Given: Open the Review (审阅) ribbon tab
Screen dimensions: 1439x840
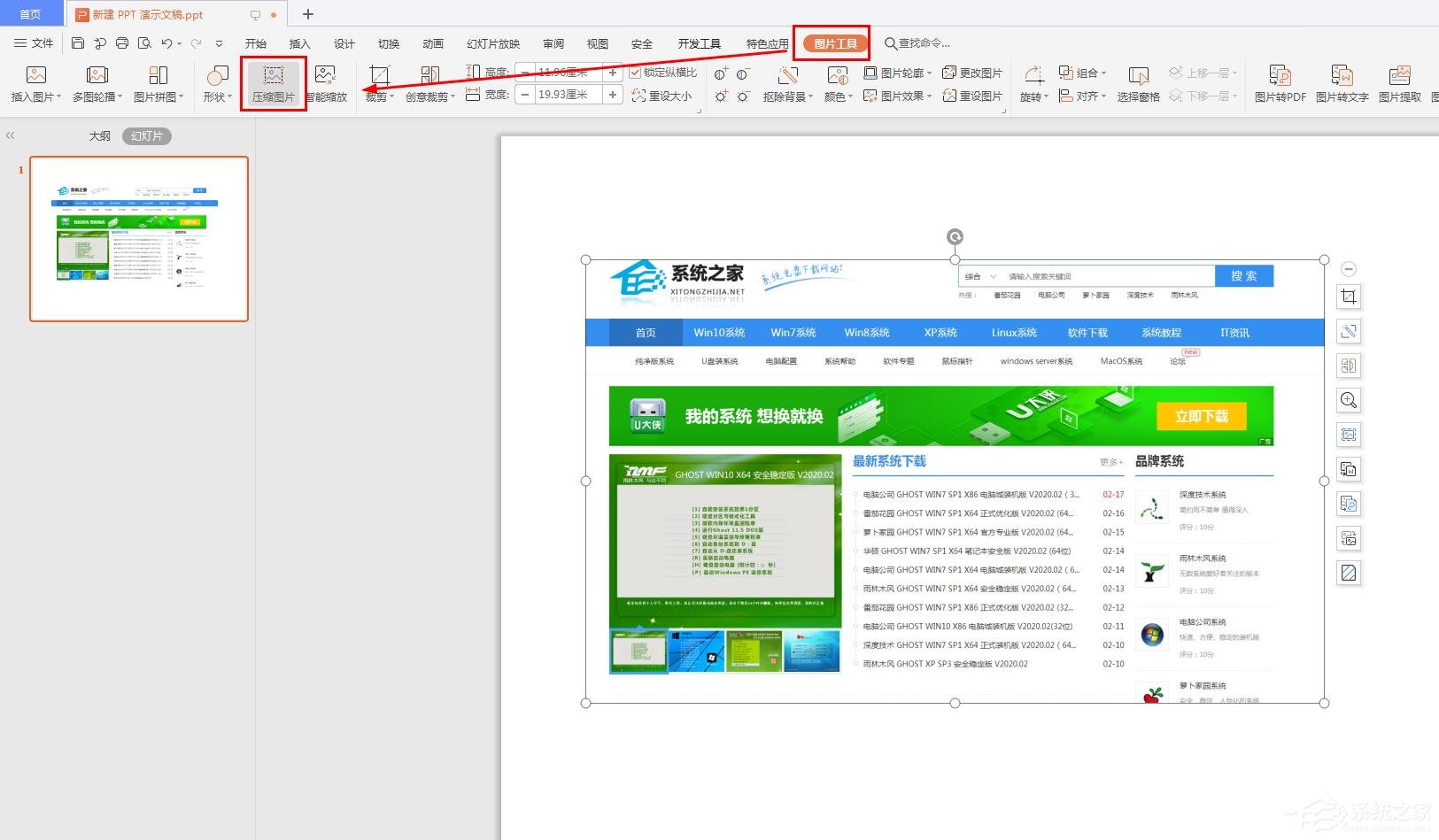Looking at the screenshot, I should (x=553, y=43).
